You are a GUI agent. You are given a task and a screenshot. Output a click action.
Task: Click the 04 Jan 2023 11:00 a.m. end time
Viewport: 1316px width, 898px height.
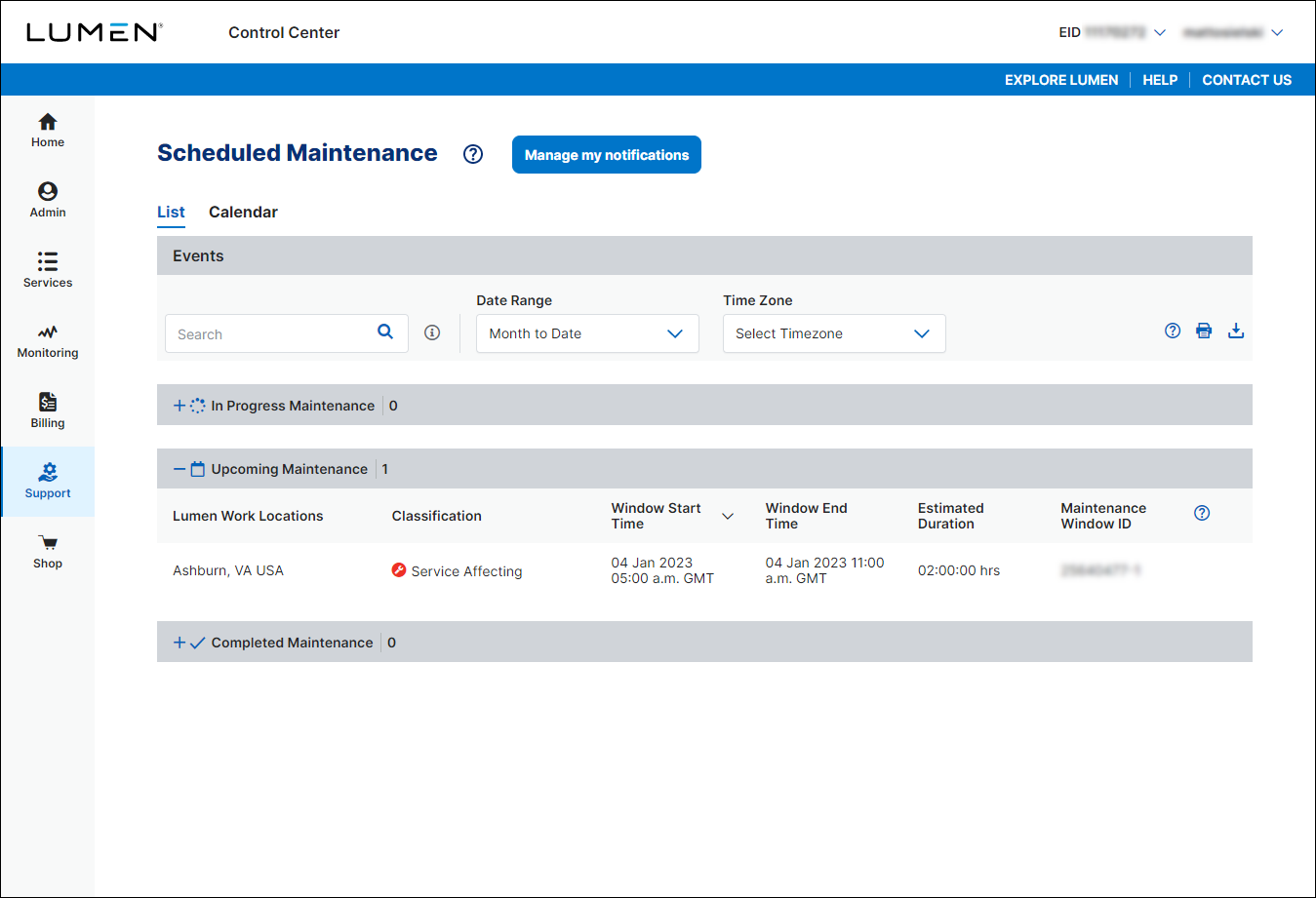(x=825, y=570)
